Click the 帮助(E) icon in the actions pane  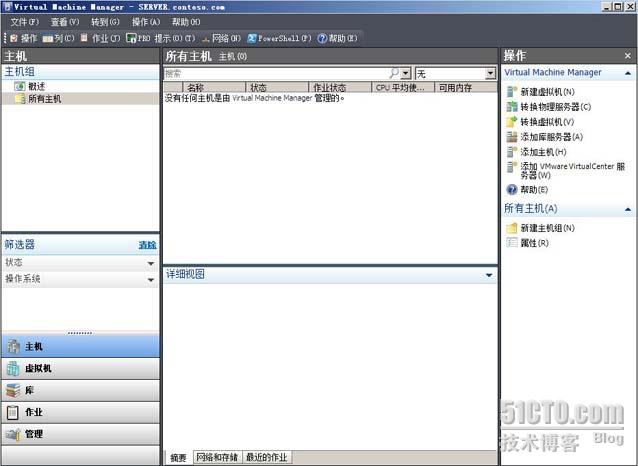point(511,189)
